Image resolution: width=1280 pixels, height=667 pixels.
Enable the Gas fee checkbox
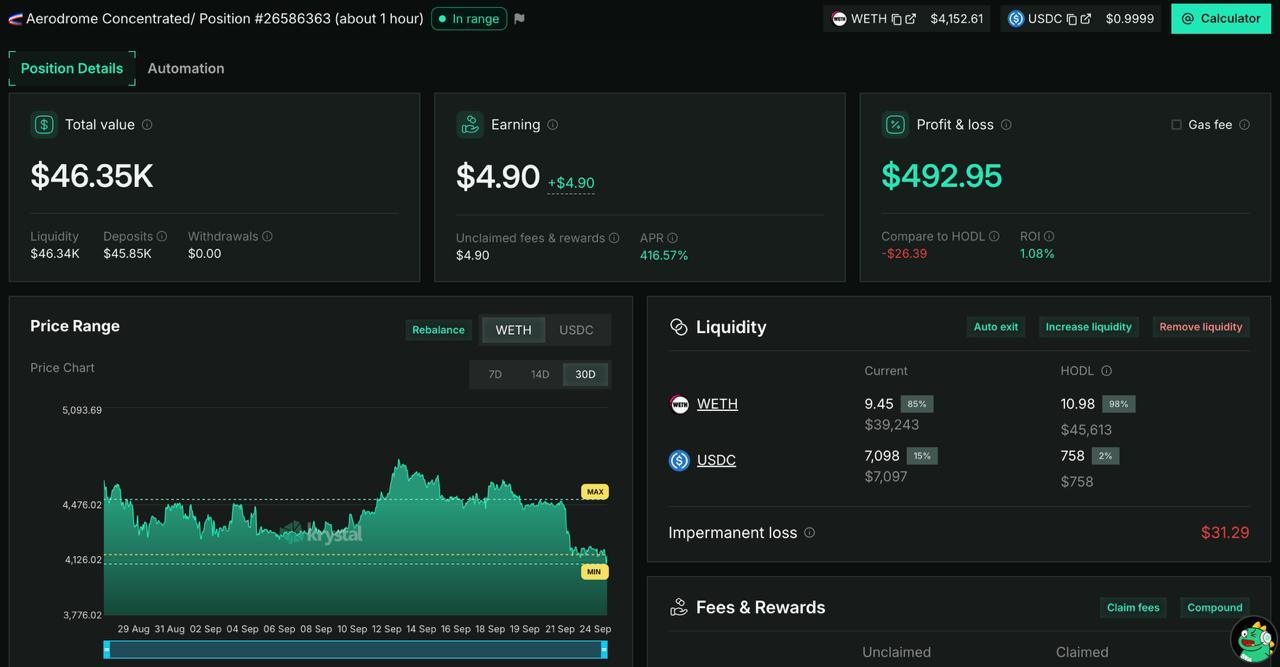[1176, 125]
